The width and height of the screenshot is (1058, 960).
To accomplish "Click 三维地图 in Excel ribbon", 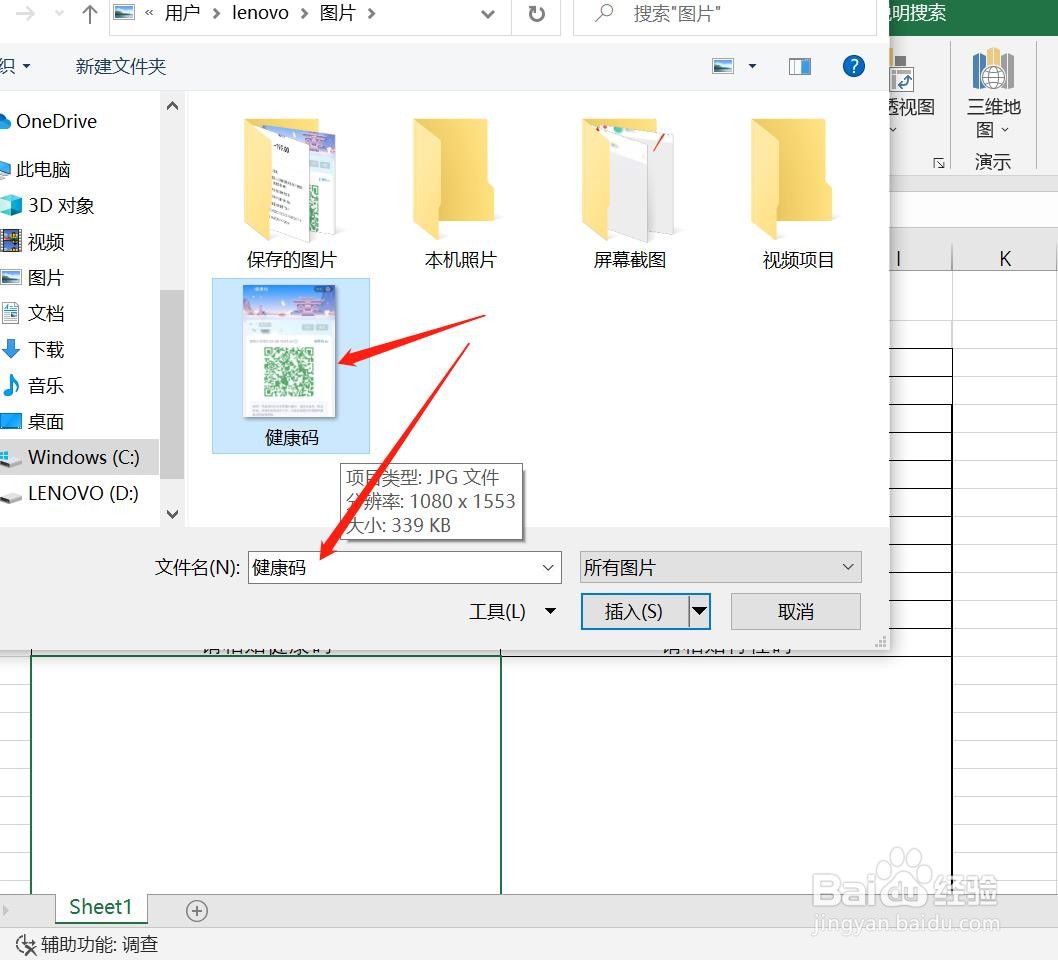I will coord(993,92).
